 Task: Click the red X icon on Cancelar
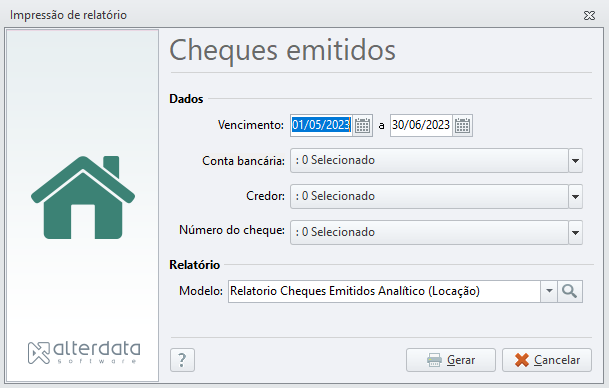(522, 360)
